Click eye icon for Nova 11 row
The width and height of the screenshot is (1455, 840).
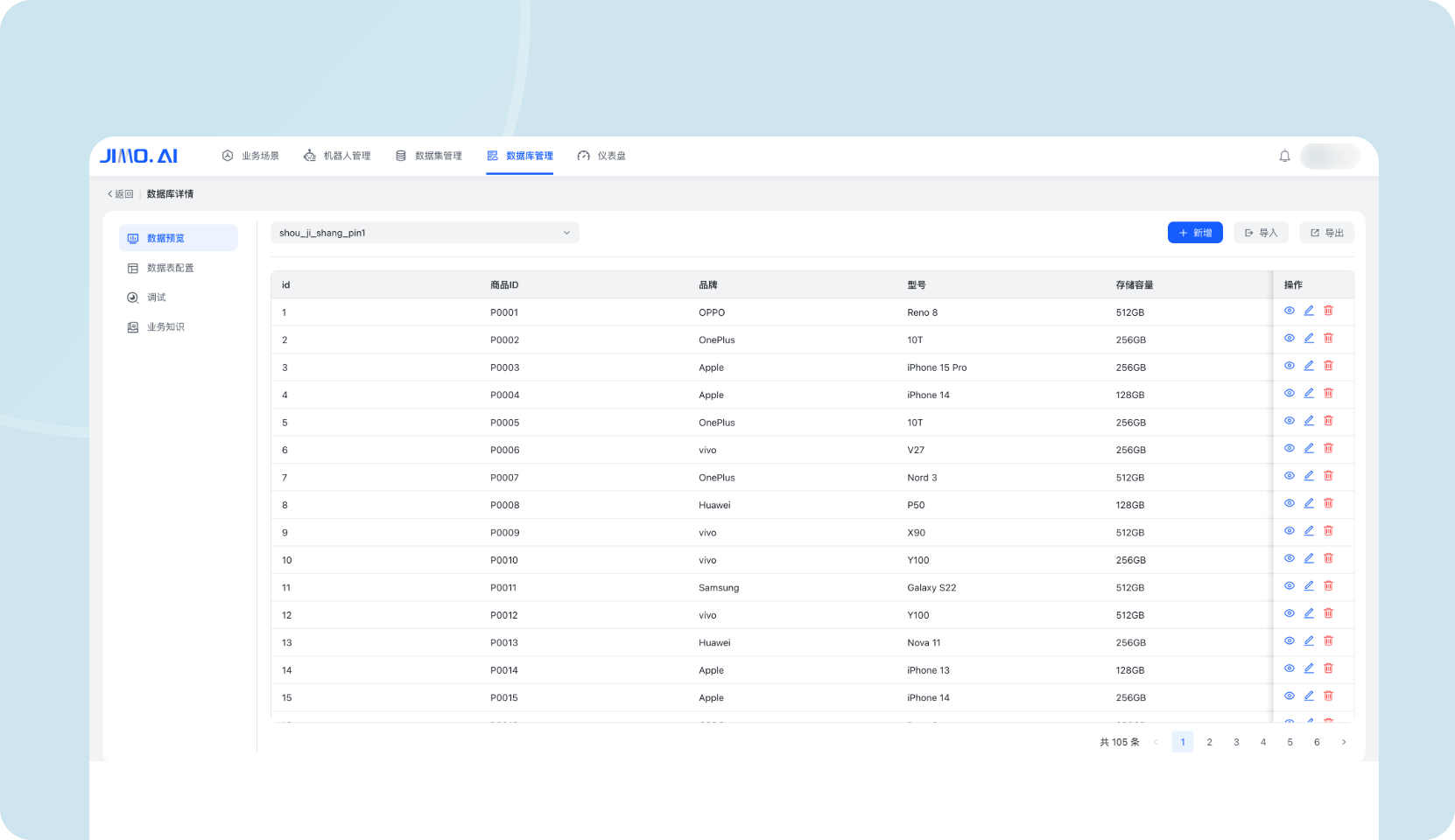(x=1290, y=641)
